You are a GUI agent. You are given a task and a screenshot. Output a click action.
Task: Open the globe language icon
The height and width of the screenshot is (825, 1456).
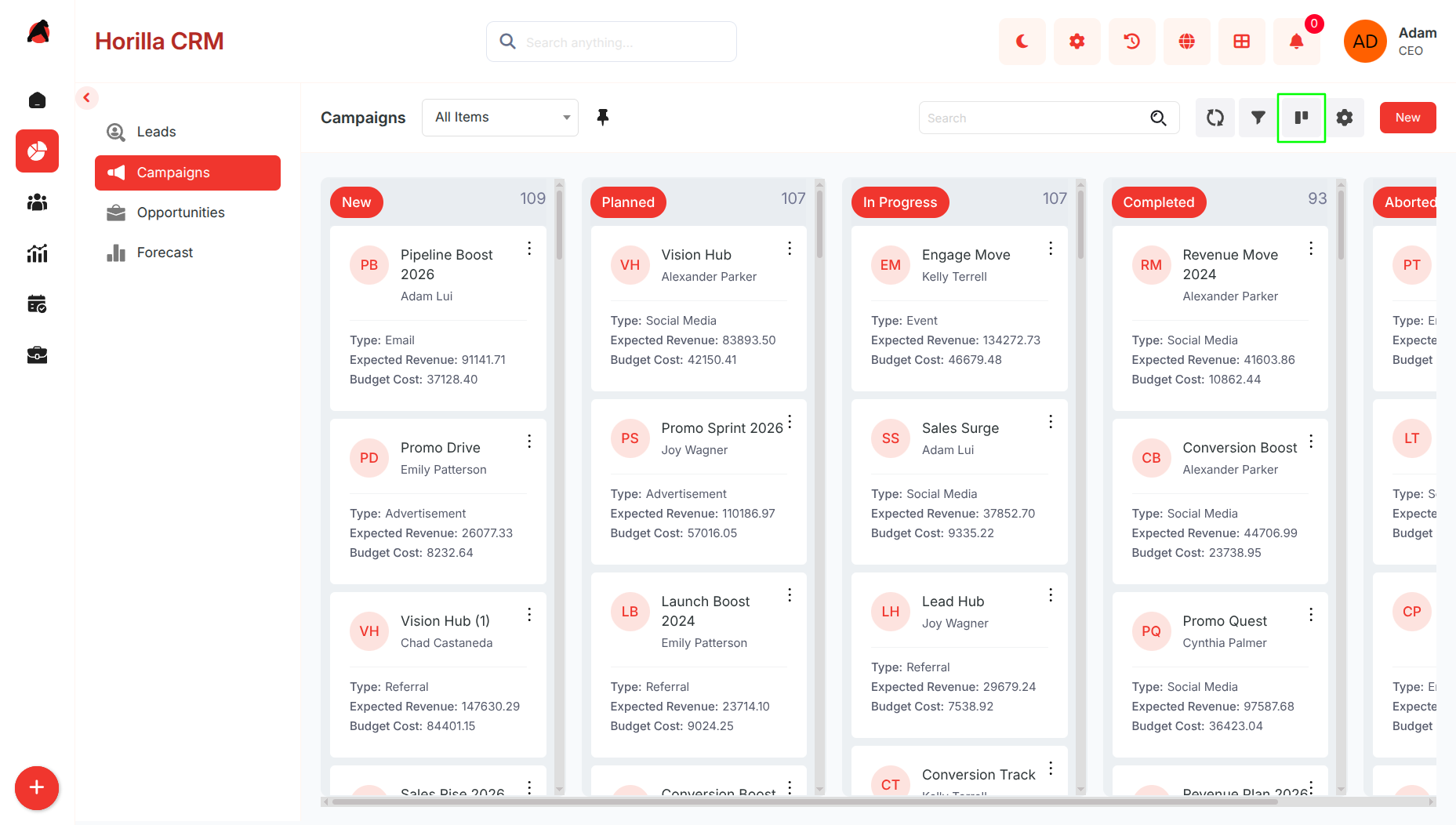pyautogui.click(x=1186, y=42)
